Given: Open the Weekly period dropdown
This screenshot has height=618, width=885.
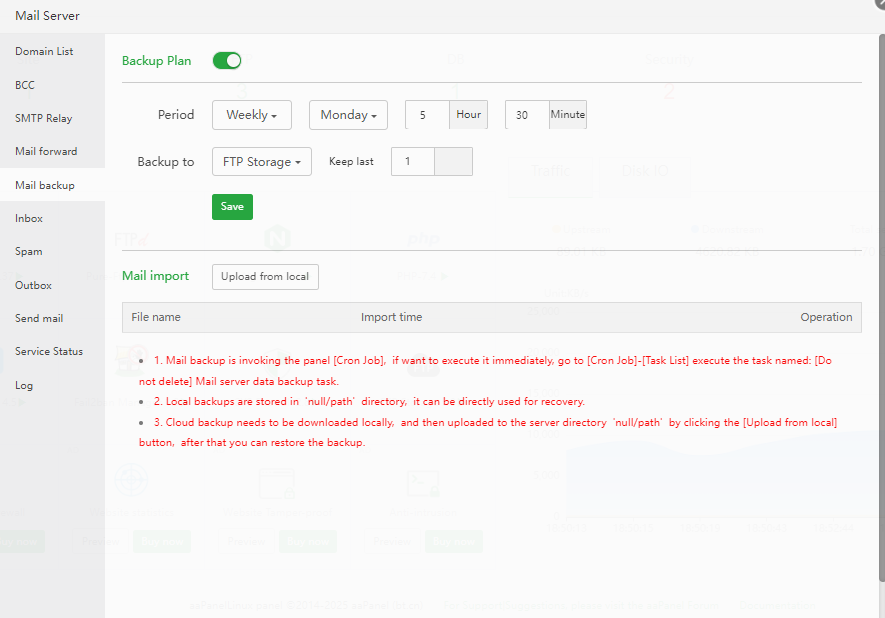Looking at the screenshot, I should coord(252,115).
